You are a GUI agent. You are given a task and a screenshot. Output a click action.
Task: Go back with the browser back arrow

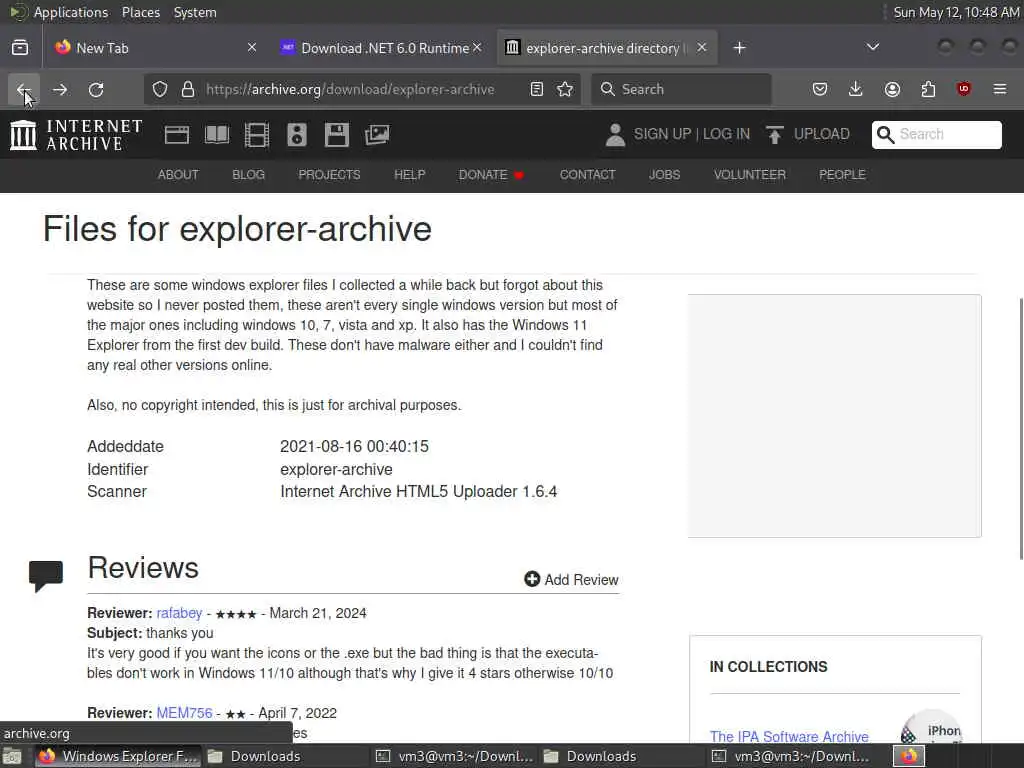(24, 89)
